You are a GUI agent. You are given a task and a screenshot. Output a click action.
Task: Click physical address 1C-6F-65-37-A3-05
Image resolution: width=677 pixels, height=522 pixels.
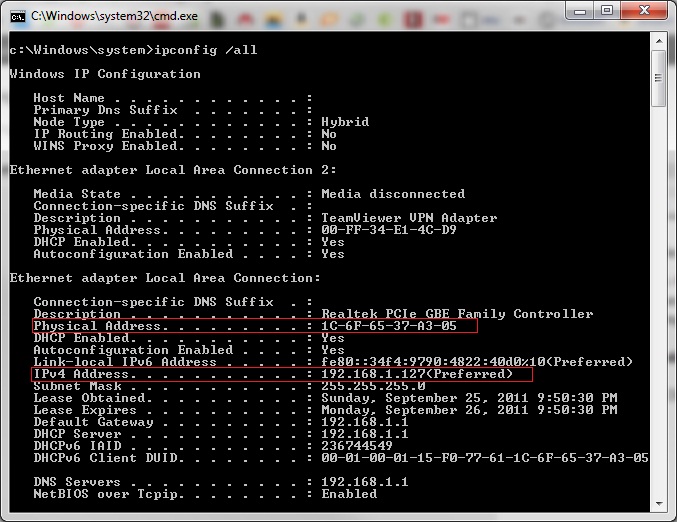click(389, 326)
